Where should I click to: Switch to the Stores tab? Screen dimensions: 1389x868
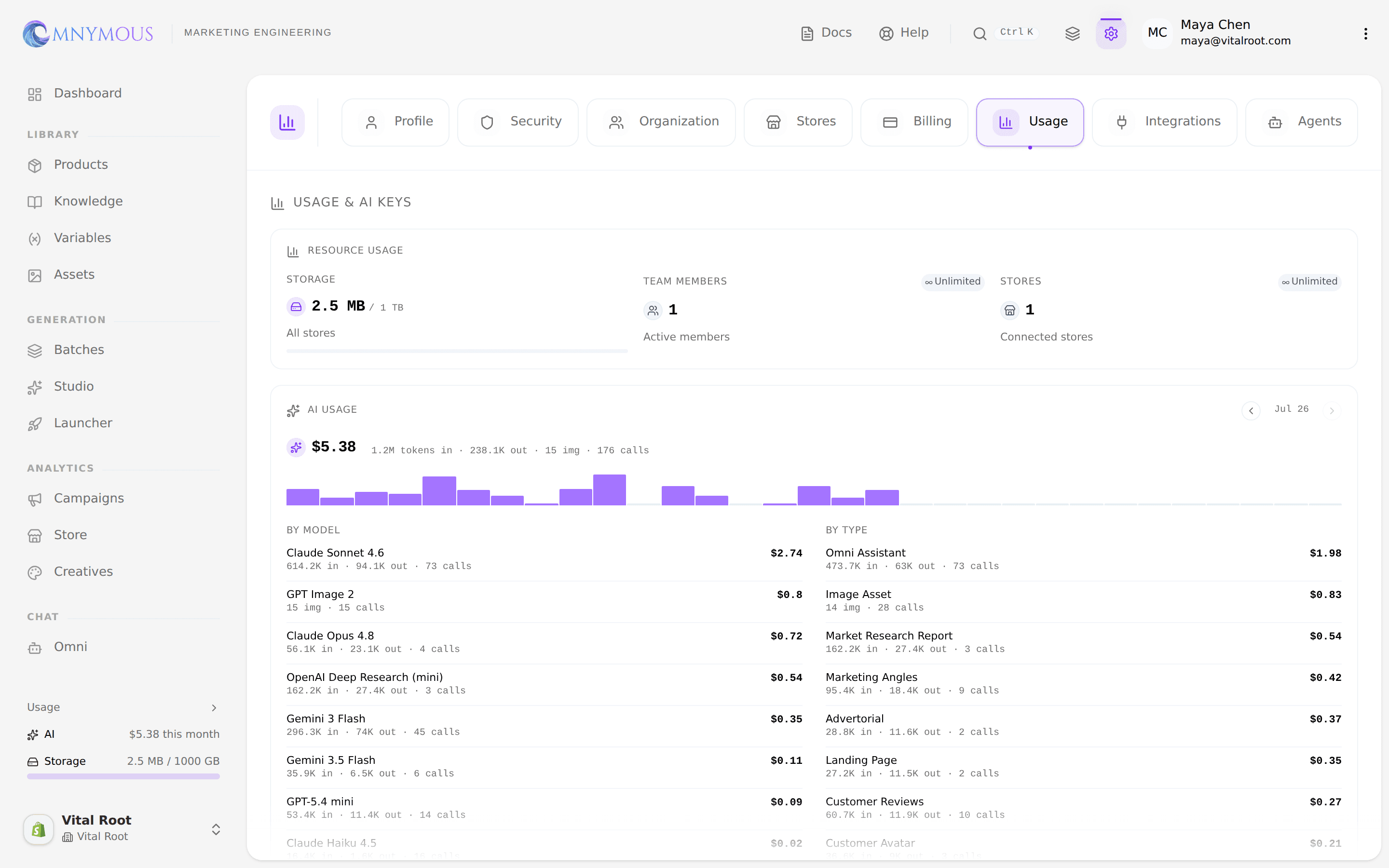click(798, 122)
